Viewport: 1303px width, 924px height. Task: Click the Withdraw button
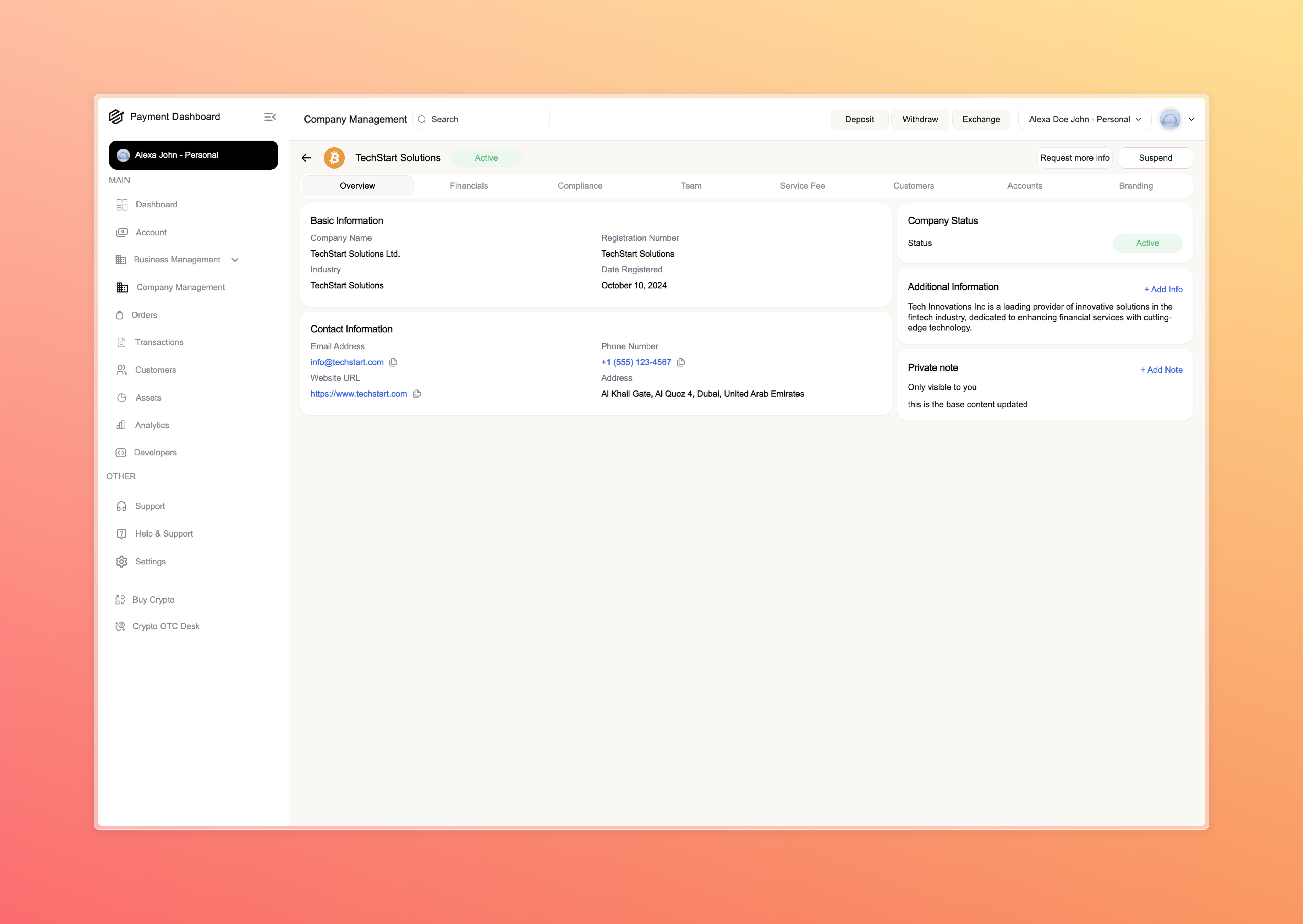point(920,120)
